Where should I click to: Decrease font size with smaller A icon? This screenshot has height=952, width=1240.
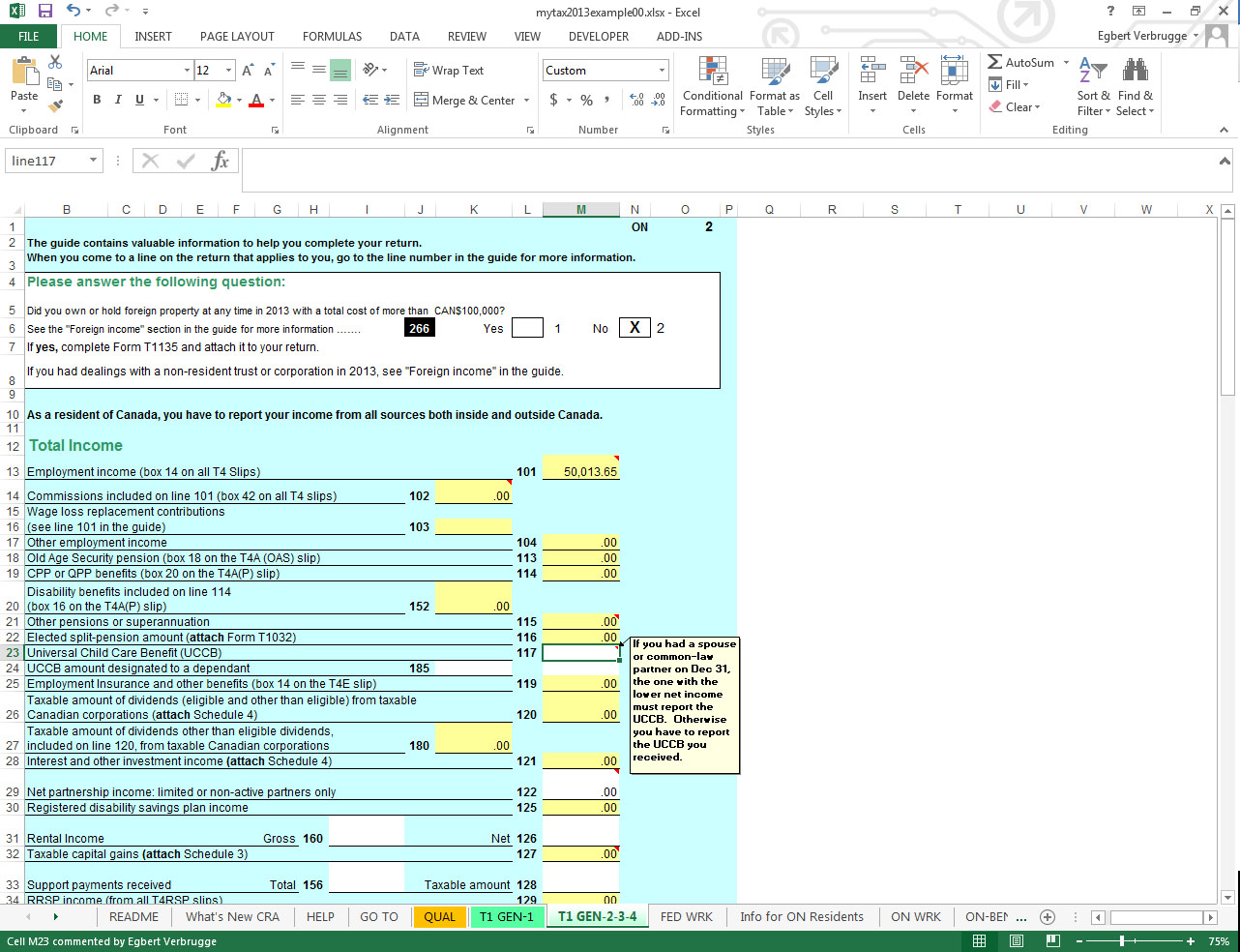click(x=269, y=71)
